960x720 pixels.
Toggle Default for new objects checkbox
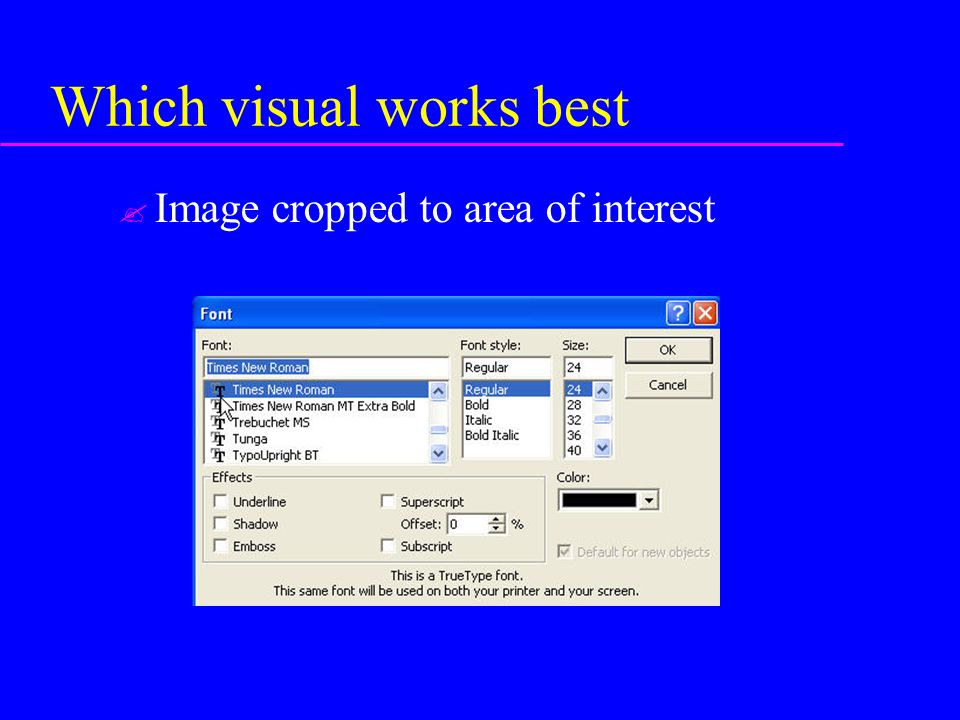(x=564, y=552)
